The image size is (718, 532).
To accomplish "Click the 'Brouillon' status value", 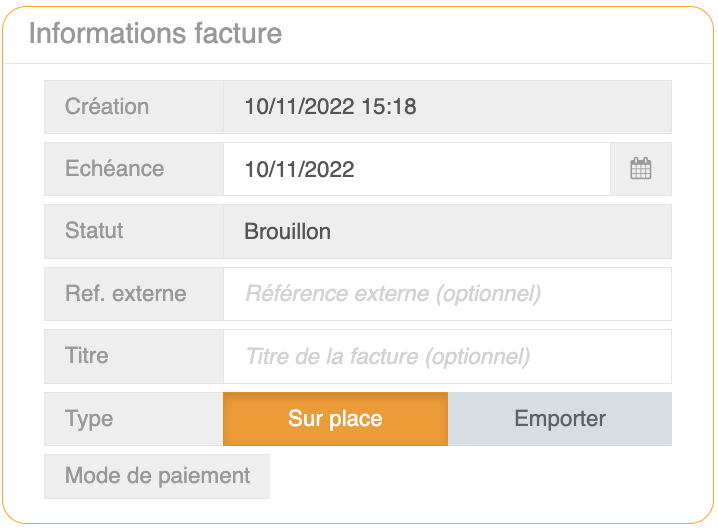I will (x=287, y=232).
